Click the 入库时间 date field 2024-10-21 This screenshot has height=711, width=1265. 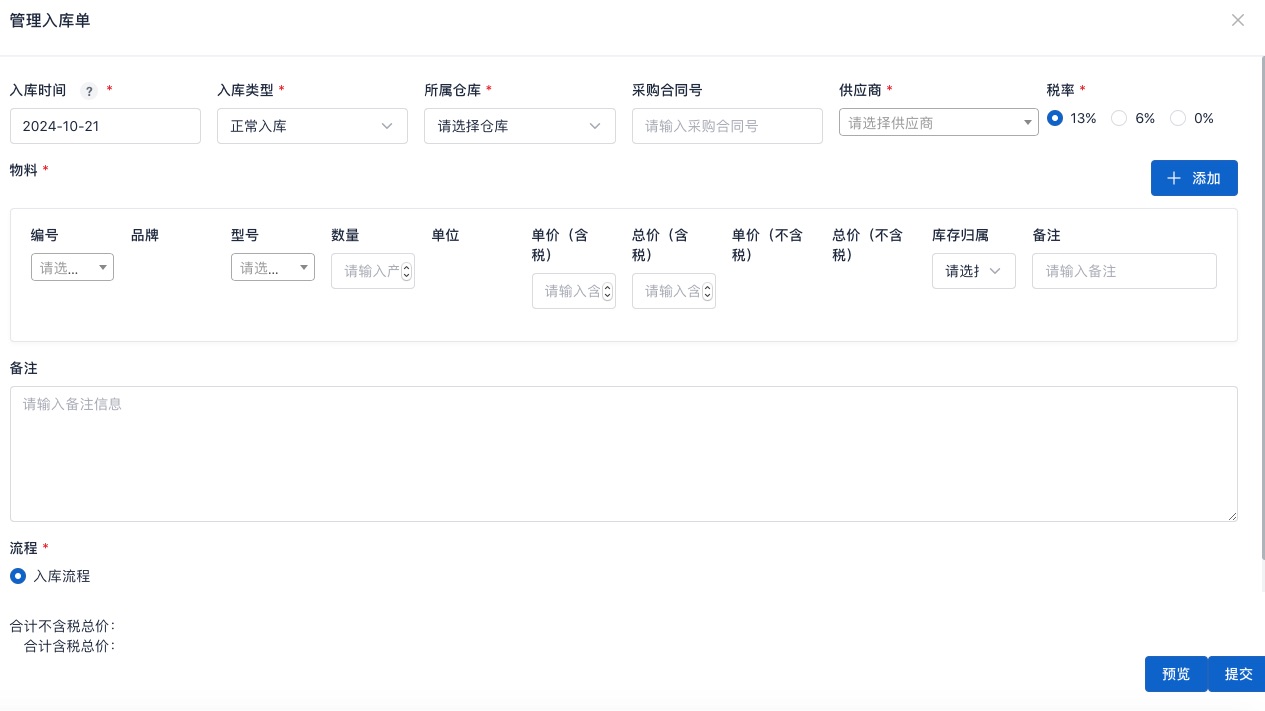(x=105, y=126)
